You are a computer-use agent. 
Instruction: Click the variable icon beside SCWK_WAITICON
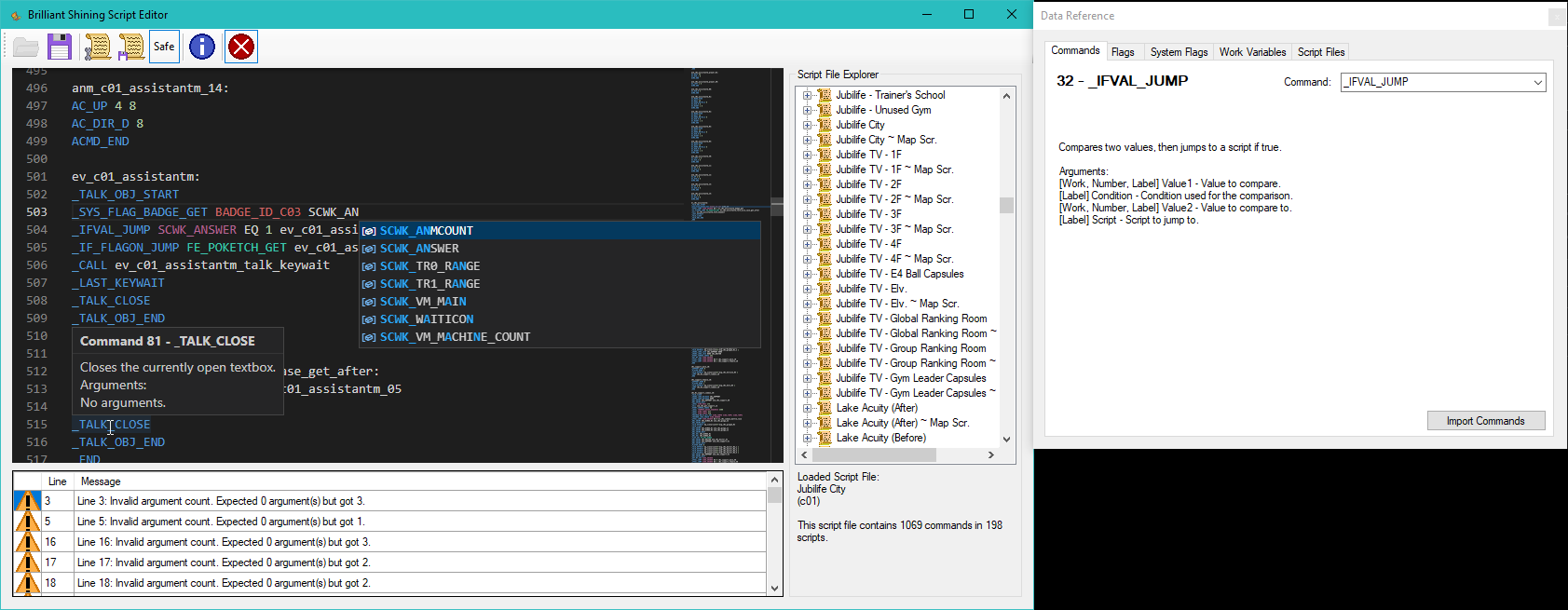[x=369, y=319]
